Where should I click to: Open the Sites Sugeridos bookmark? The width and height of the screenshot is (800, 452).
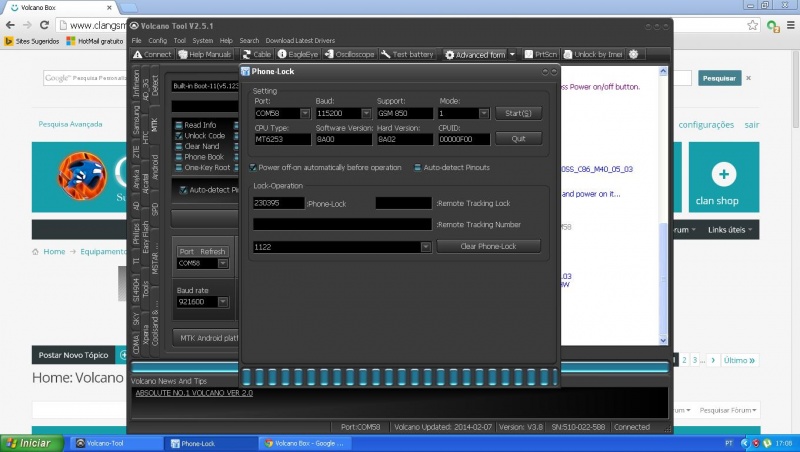coord(32,41)
